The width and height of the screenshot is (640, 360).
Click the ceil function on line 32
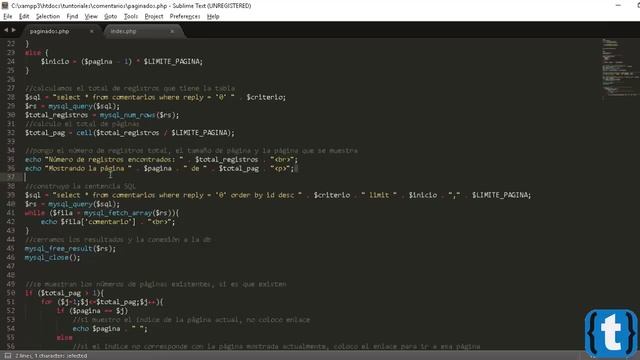pos(84,133)
